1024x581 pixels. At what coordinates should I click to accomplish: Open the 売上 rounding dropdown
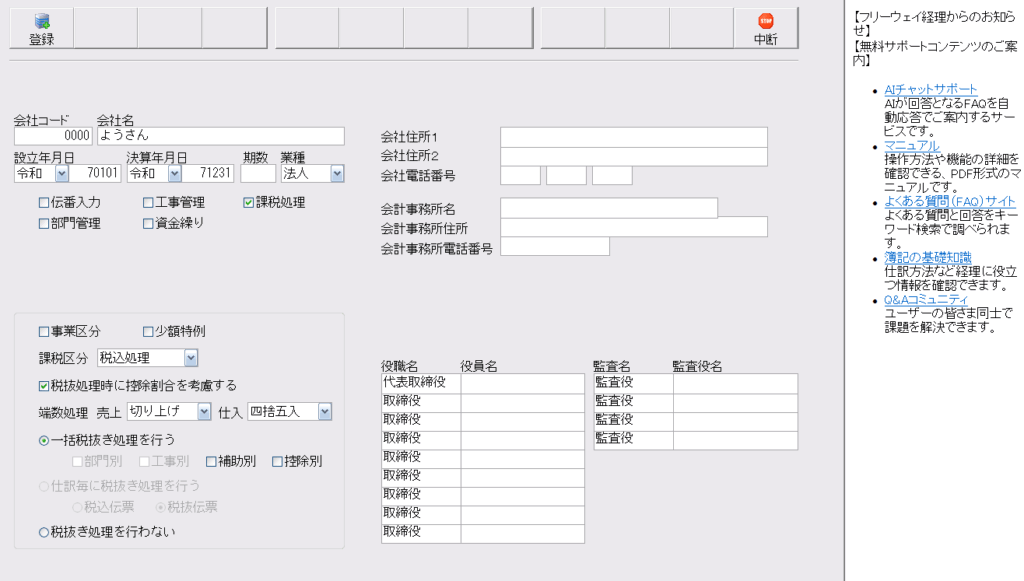click(x=204, y=412)
